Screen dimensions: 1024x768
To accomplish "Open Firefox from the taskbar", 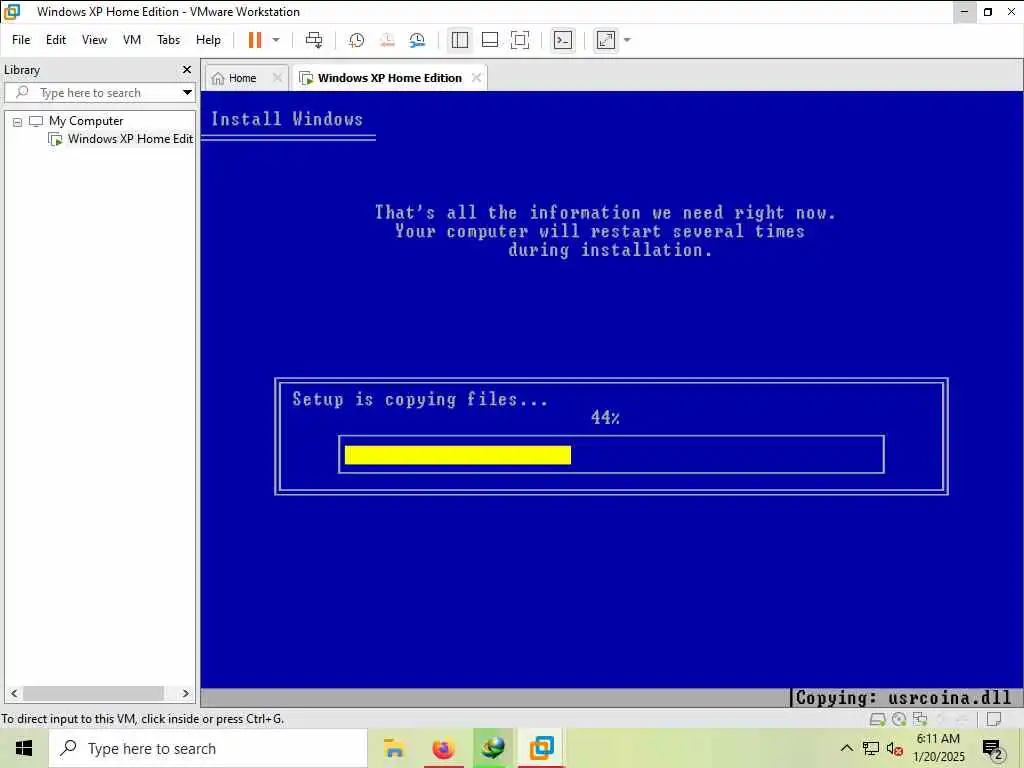I will pyautogui.click(x=443, y=748).
